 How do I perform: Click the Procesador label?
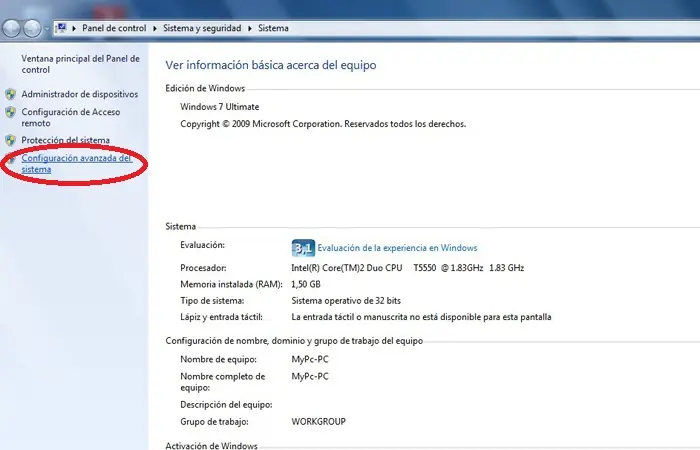pyautogui.click(x=203, y=268)
